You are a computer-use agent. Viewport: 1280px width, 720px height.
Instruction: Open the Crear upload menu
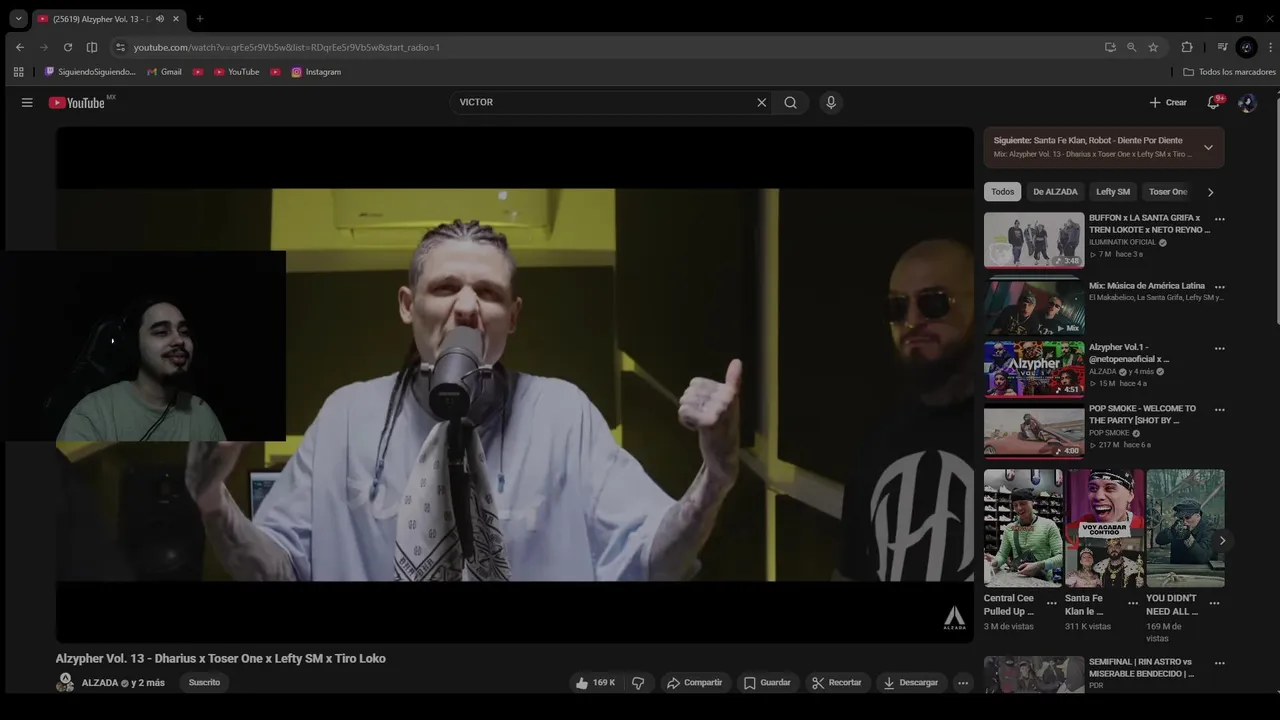pyautogui.click(x=1168, y=102)
